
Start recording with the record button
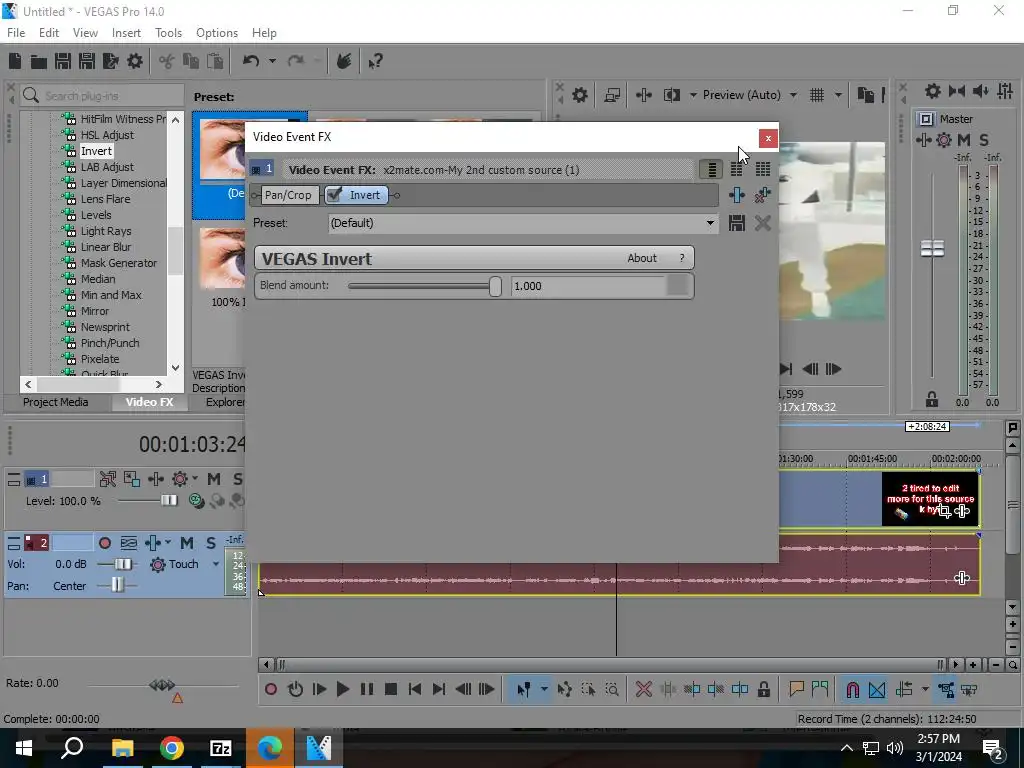point(271,689)
